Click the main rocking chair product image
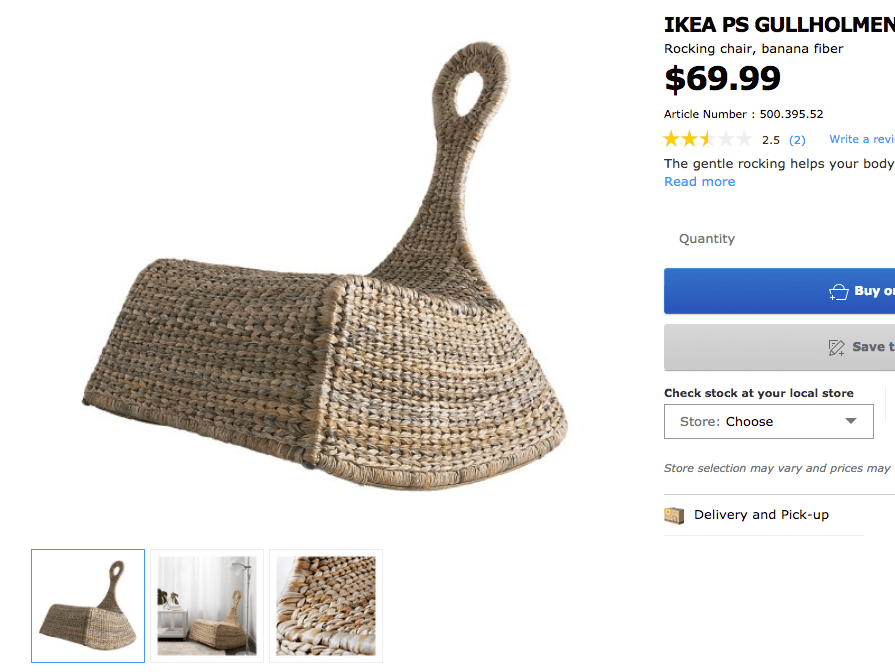Screen dimensions: 895x672 pos(325,267)
